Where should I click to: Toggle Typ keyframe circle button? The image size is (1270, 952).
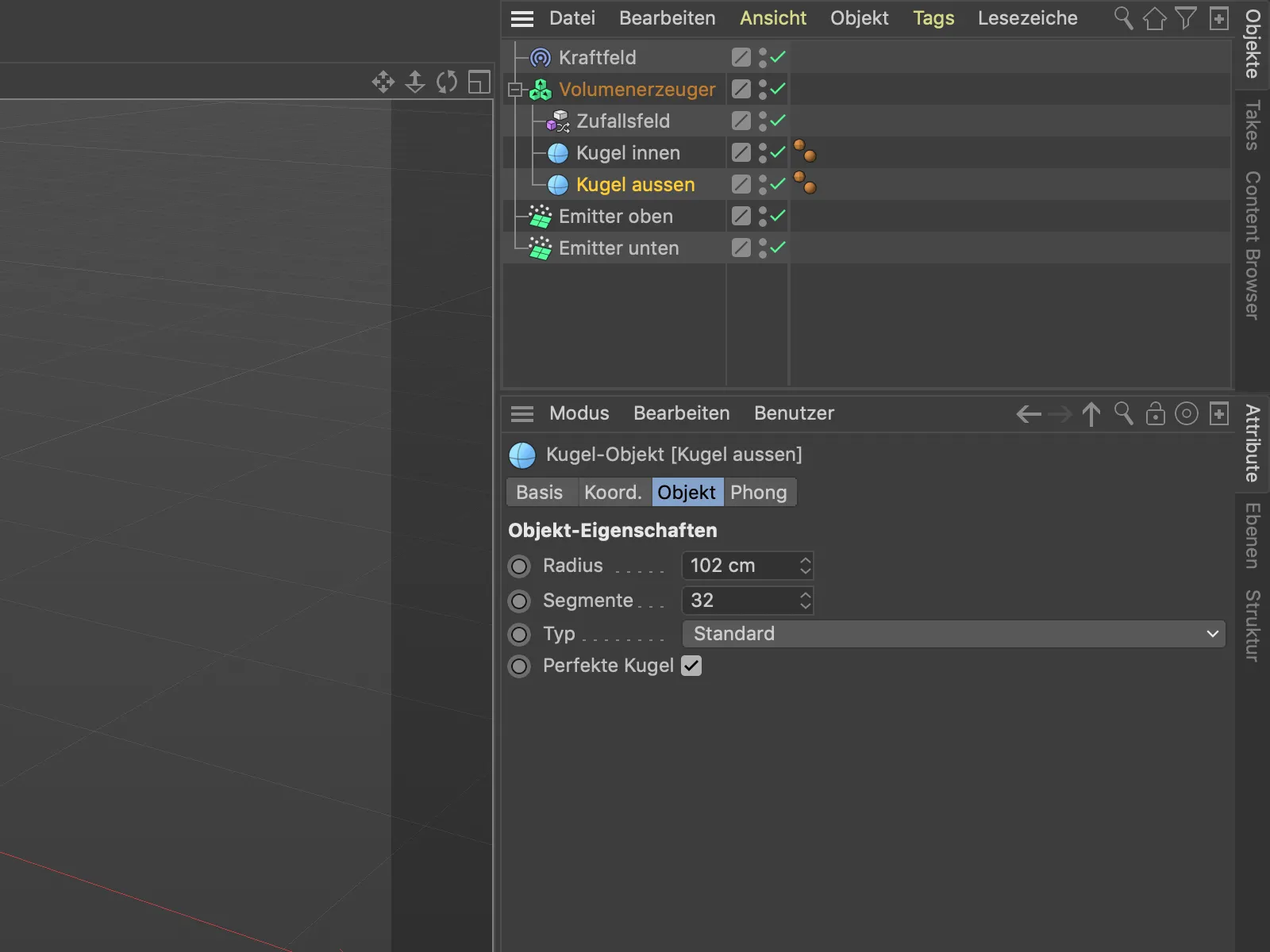tap(519, 635)
